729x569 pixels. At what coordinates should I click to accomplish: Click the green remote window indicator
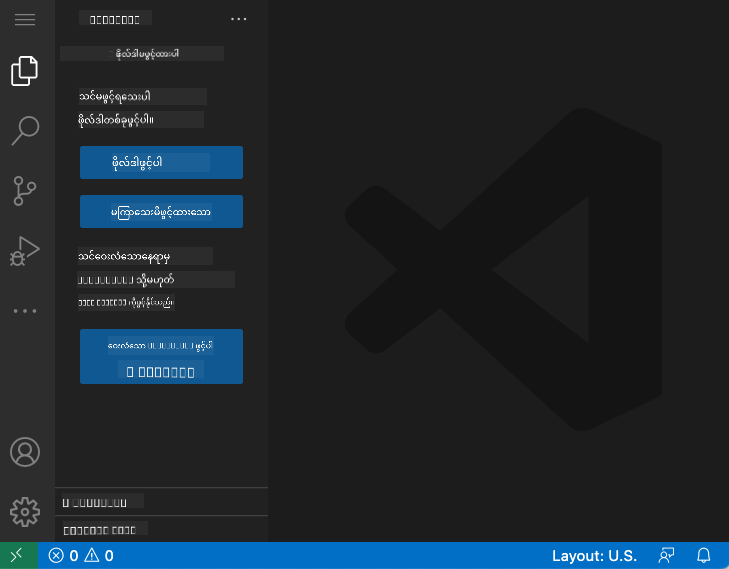18,555
